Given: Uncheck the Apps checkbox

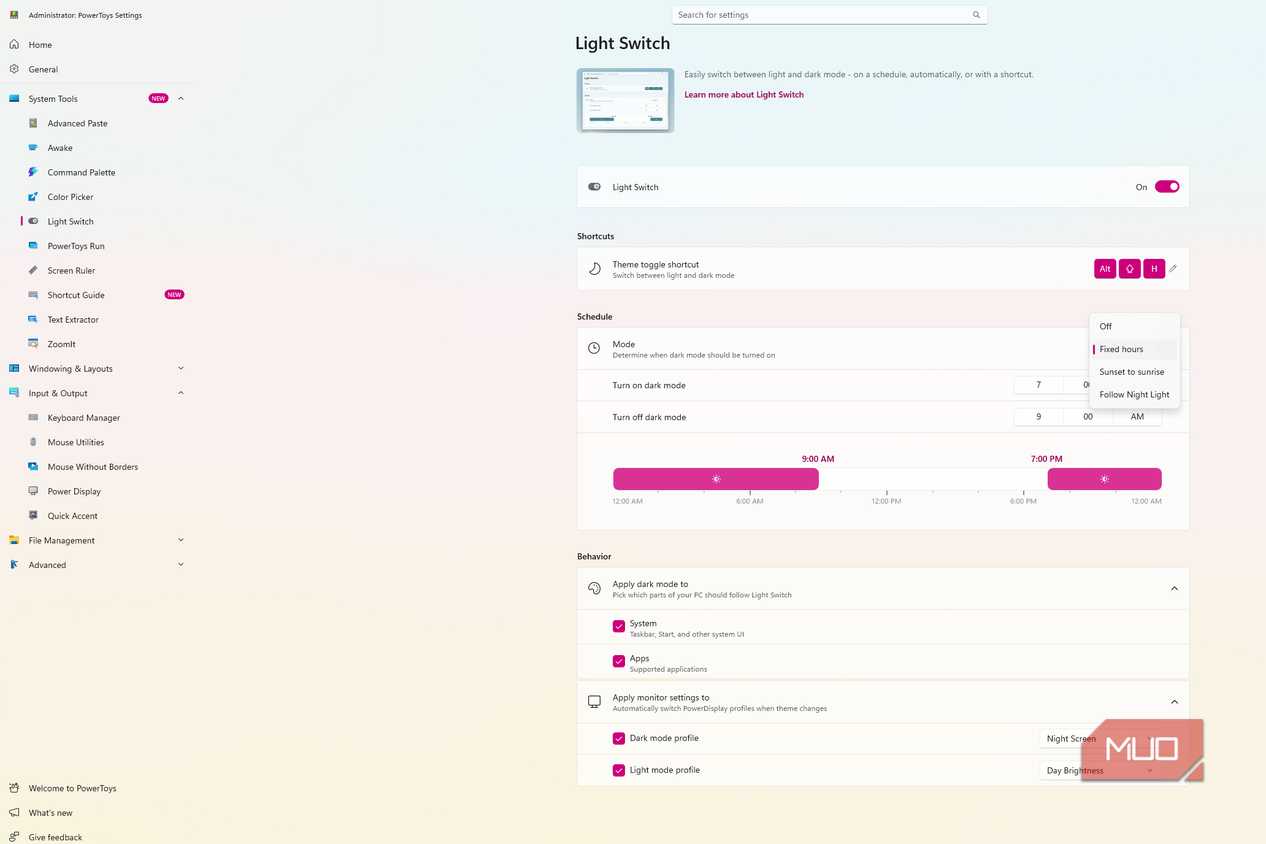Looking at the screenshot, I should pyautogui.click(x=619, y=662).
